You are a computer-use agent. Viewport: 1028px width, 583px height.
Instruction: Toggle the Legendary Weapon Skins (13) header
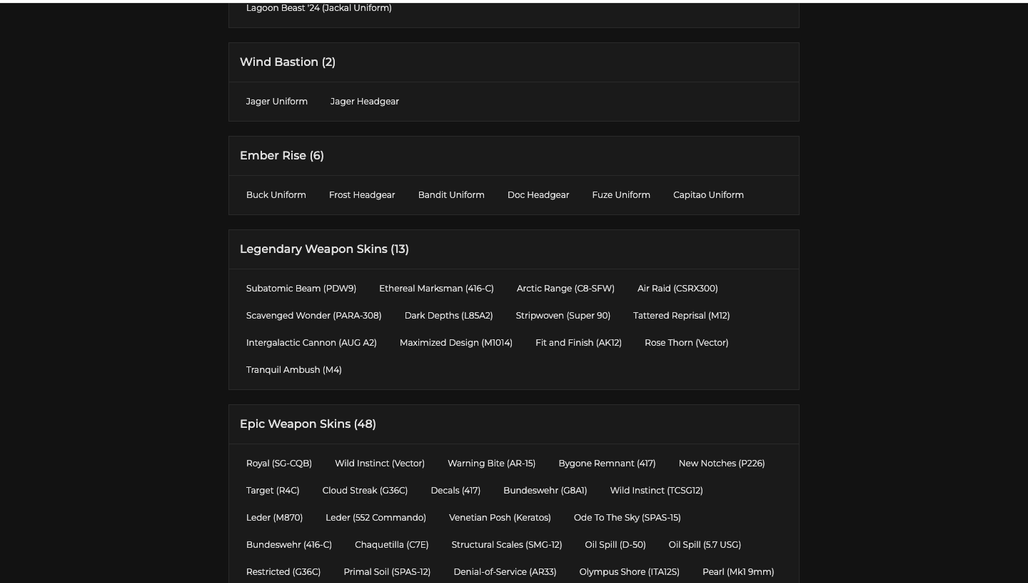point(513,249)
